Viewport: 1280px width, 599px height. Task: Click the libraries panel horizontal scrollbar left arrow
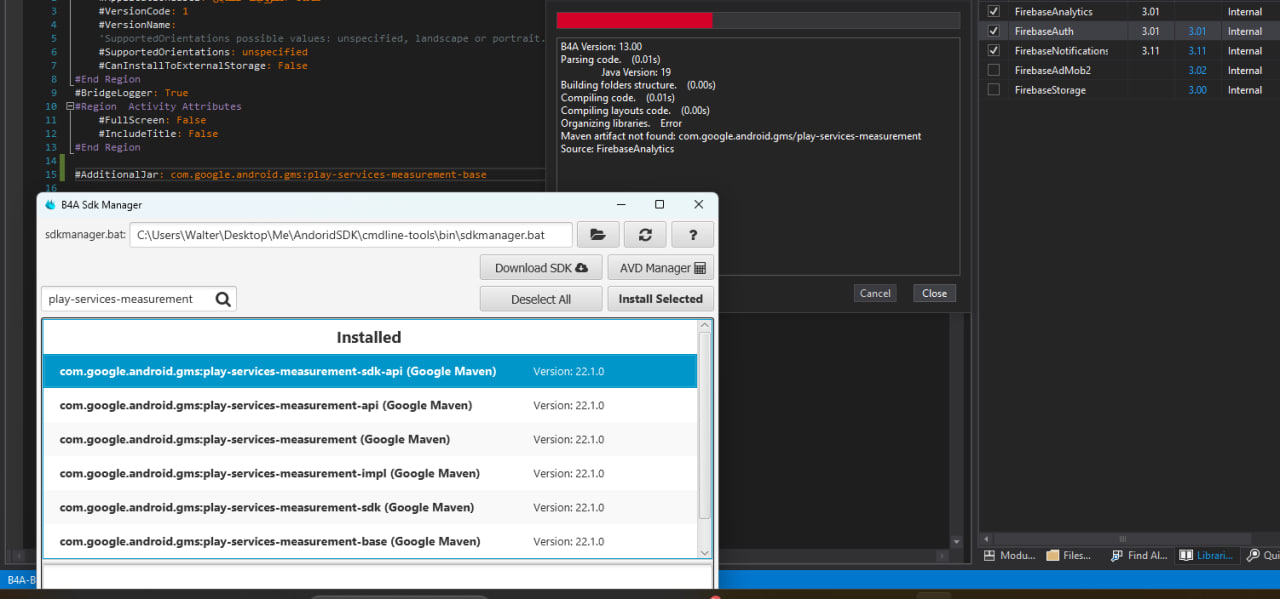[987, 539]
